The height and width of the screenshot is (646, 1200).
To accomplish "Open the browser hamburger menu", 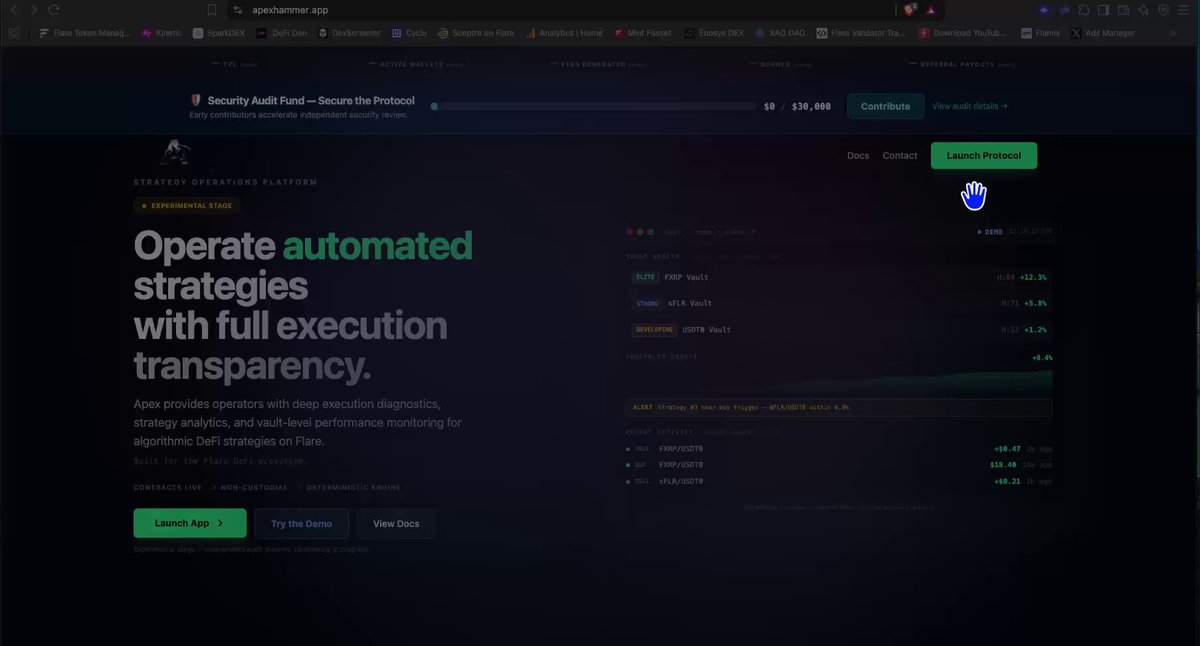I will pyautogui.click(x=1184, y=10).
